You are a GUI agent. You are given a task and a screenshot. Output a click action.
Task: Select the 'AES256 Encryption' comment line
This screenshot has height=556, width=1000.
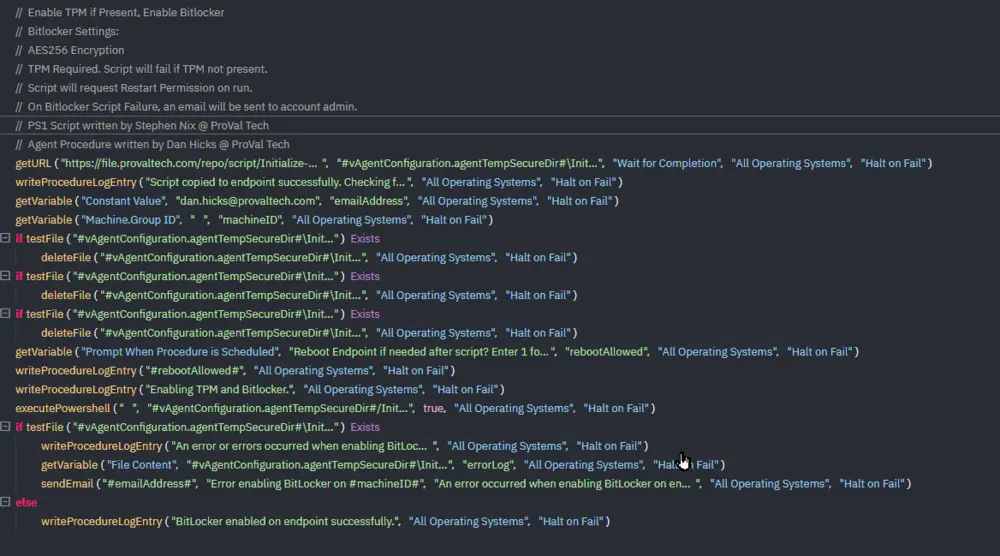coord(70,50)
